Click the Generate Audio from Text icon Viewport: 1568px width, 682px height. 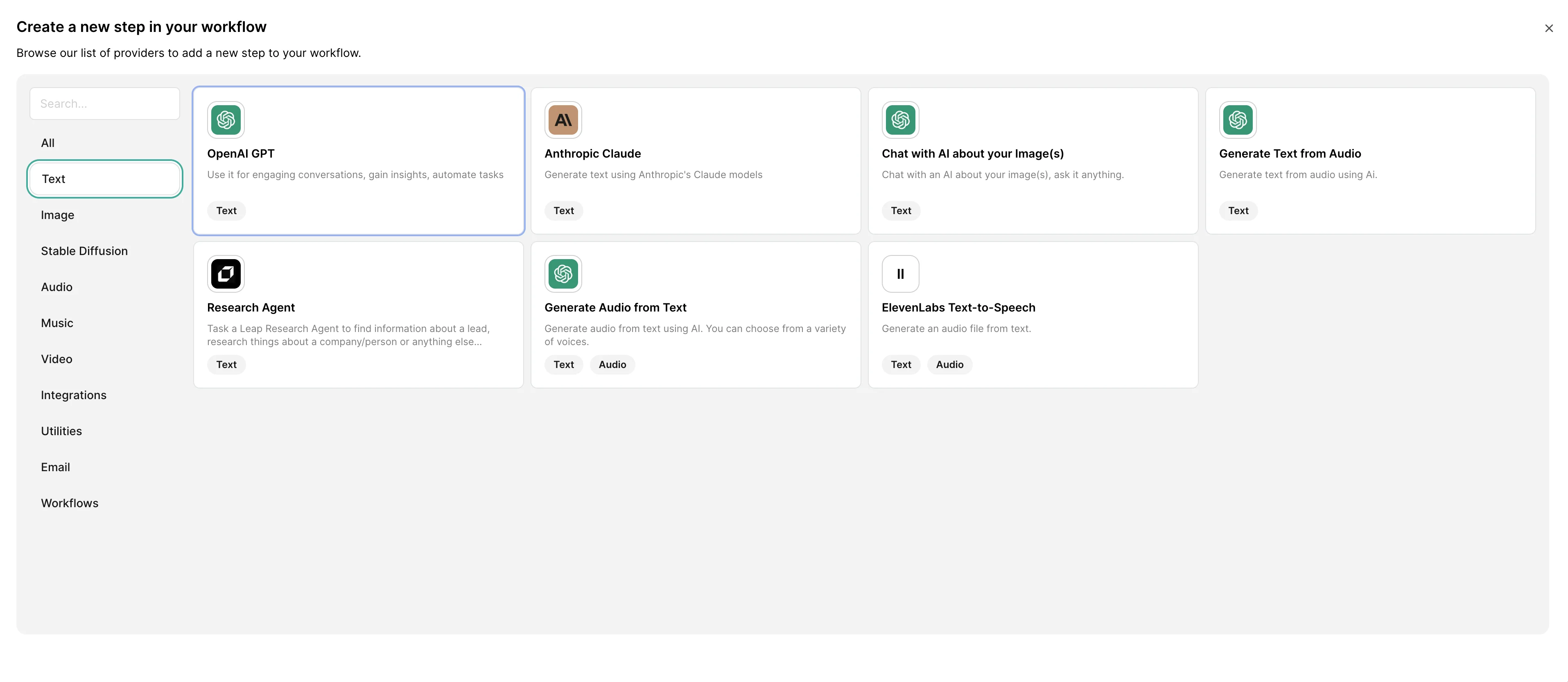[563, 274]
